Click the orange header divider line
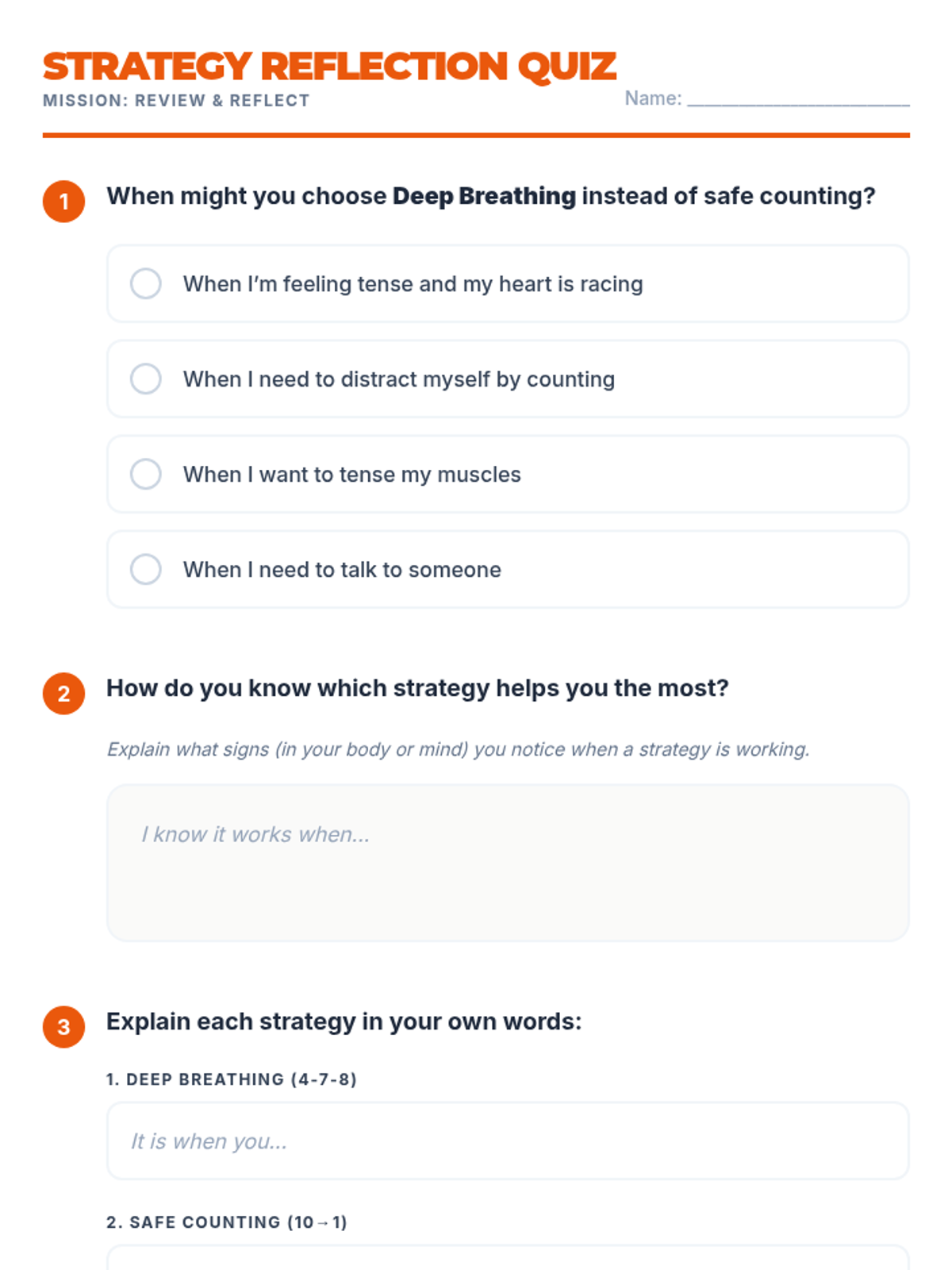This screenshot has width=952, height=1270. point(476,136)
